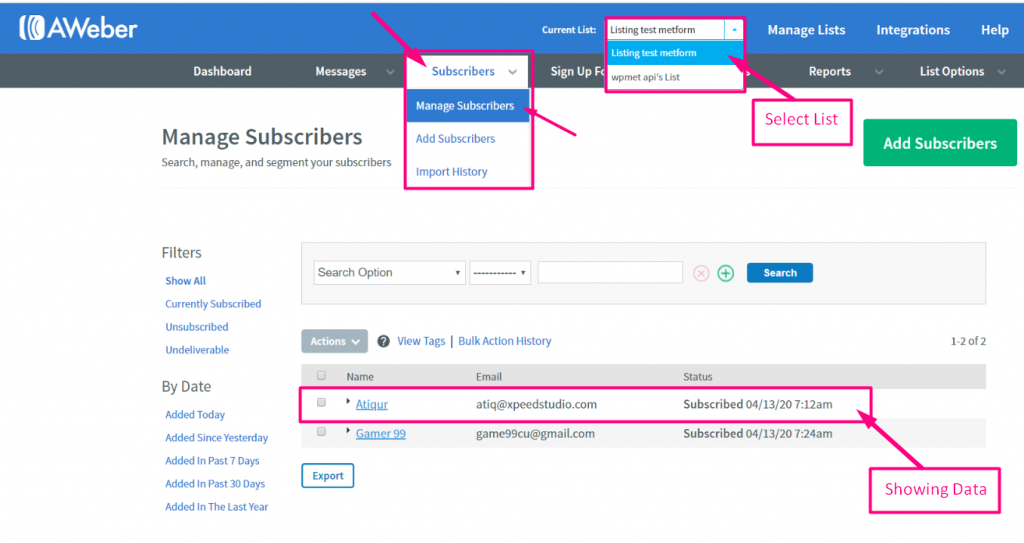Image resolution: width=1024 pixels, height=543 pixels.
Task: Open the List Options nav item
Action: pyautogui.click(x=952, y=71)
